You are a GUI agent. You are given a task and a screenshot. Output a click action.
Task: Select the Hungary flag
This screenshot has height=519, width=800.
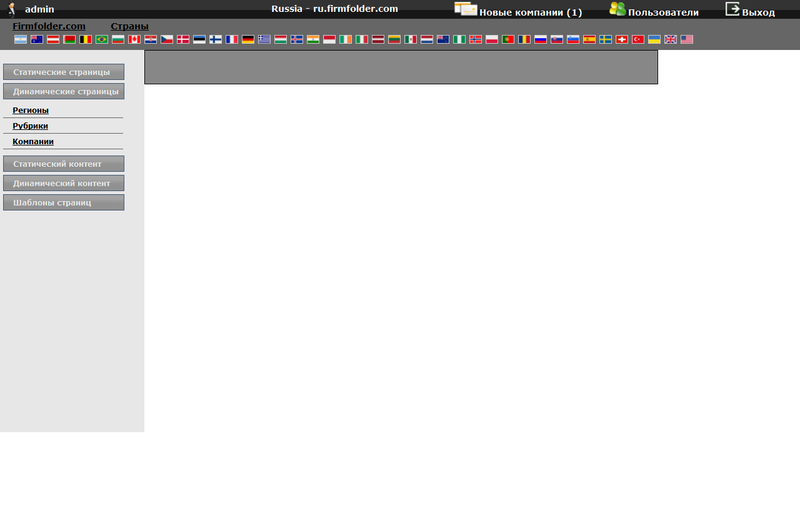[x=281, y=39]
